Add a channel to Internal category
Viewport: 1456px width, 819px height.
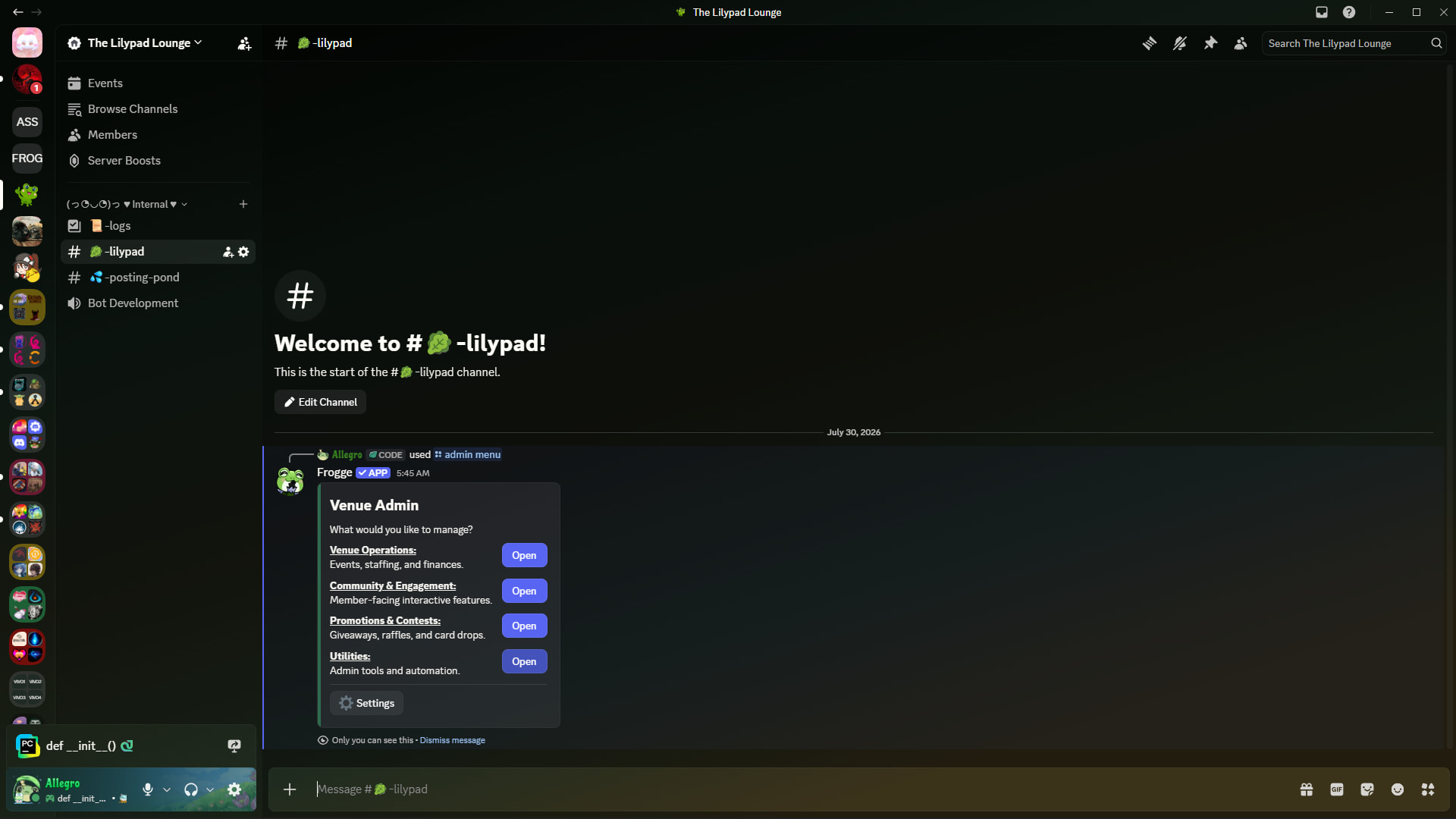point(243,204)
